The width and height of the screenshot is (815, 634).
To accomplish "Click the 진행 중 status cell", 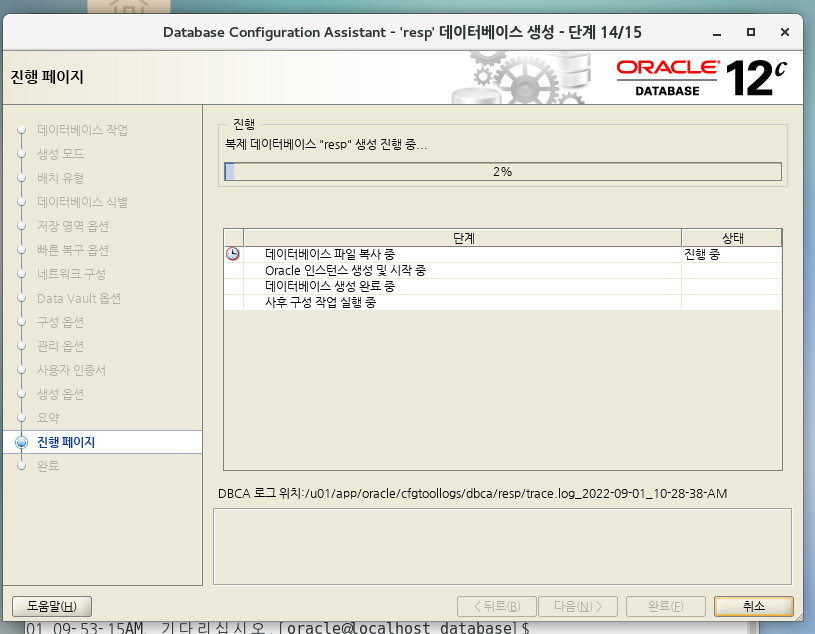I will tap(732, 254).
